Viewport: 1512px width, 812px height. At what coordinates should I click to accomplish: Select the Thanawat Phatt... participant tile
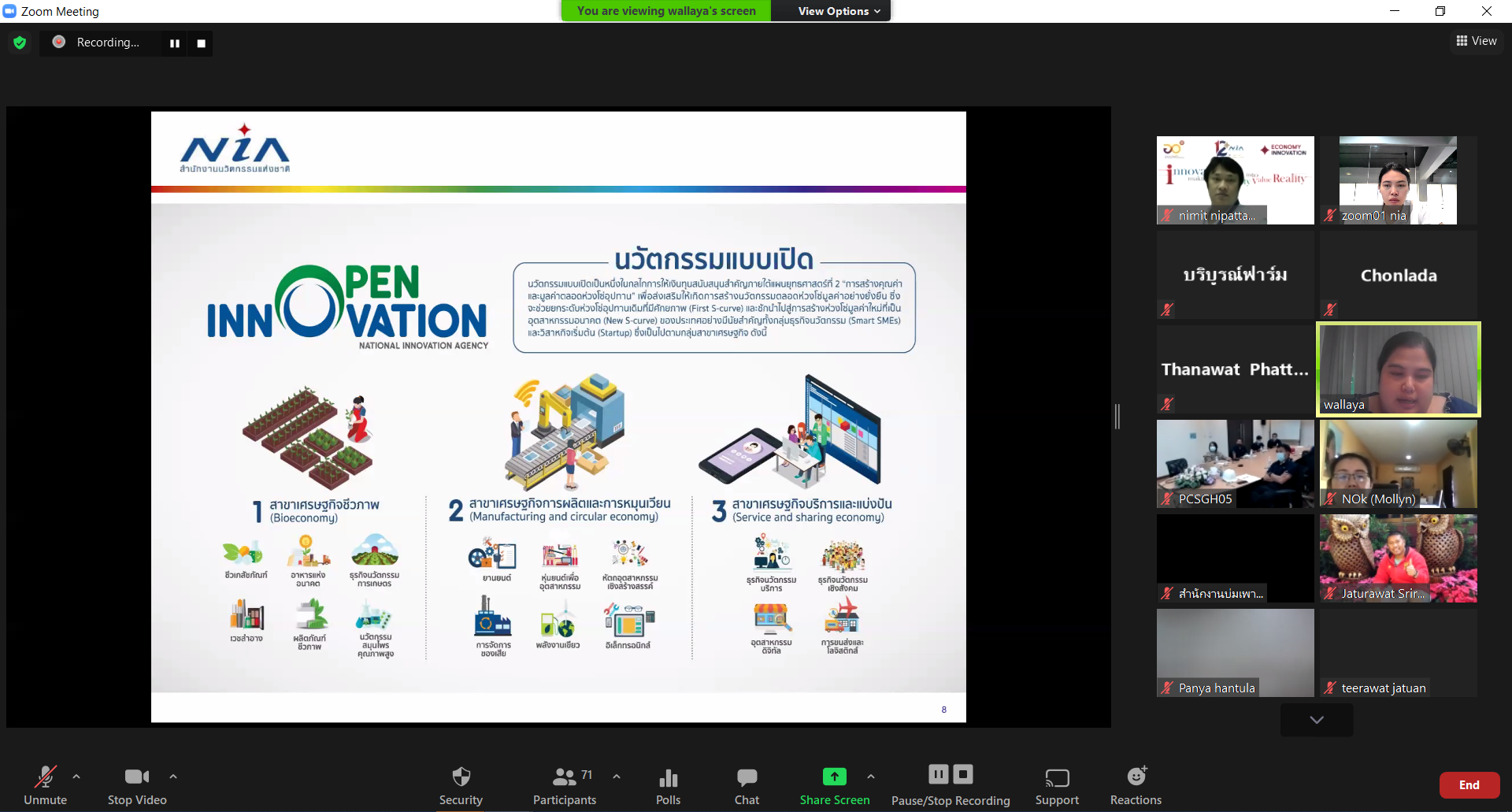1235,369
